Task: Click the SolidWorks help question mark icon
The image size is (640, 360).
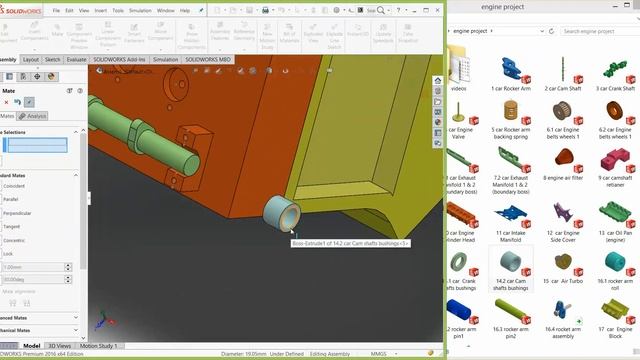Action: coord(398,10)
